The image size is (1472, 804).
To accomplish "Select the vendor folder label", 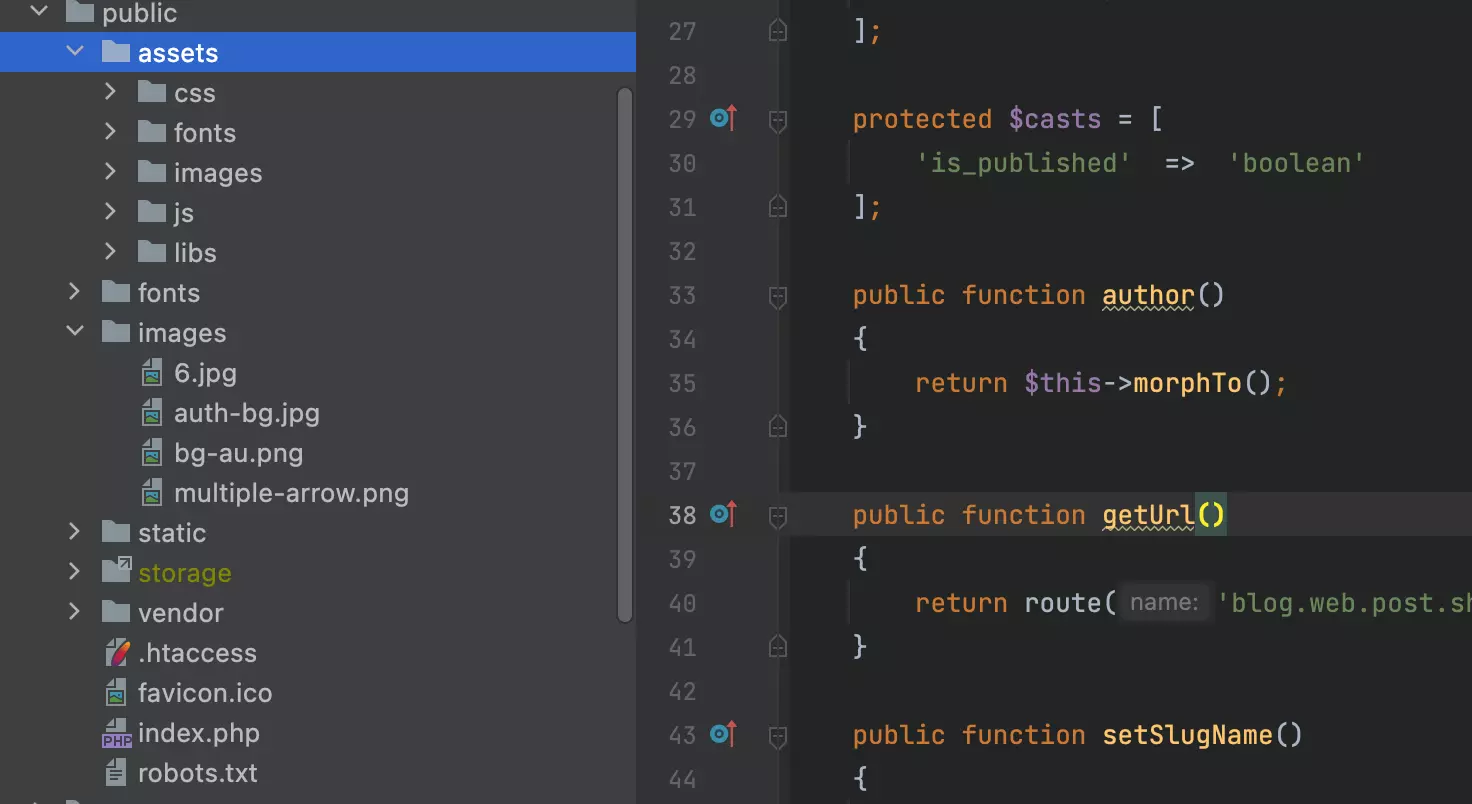I will pos(181,613).
